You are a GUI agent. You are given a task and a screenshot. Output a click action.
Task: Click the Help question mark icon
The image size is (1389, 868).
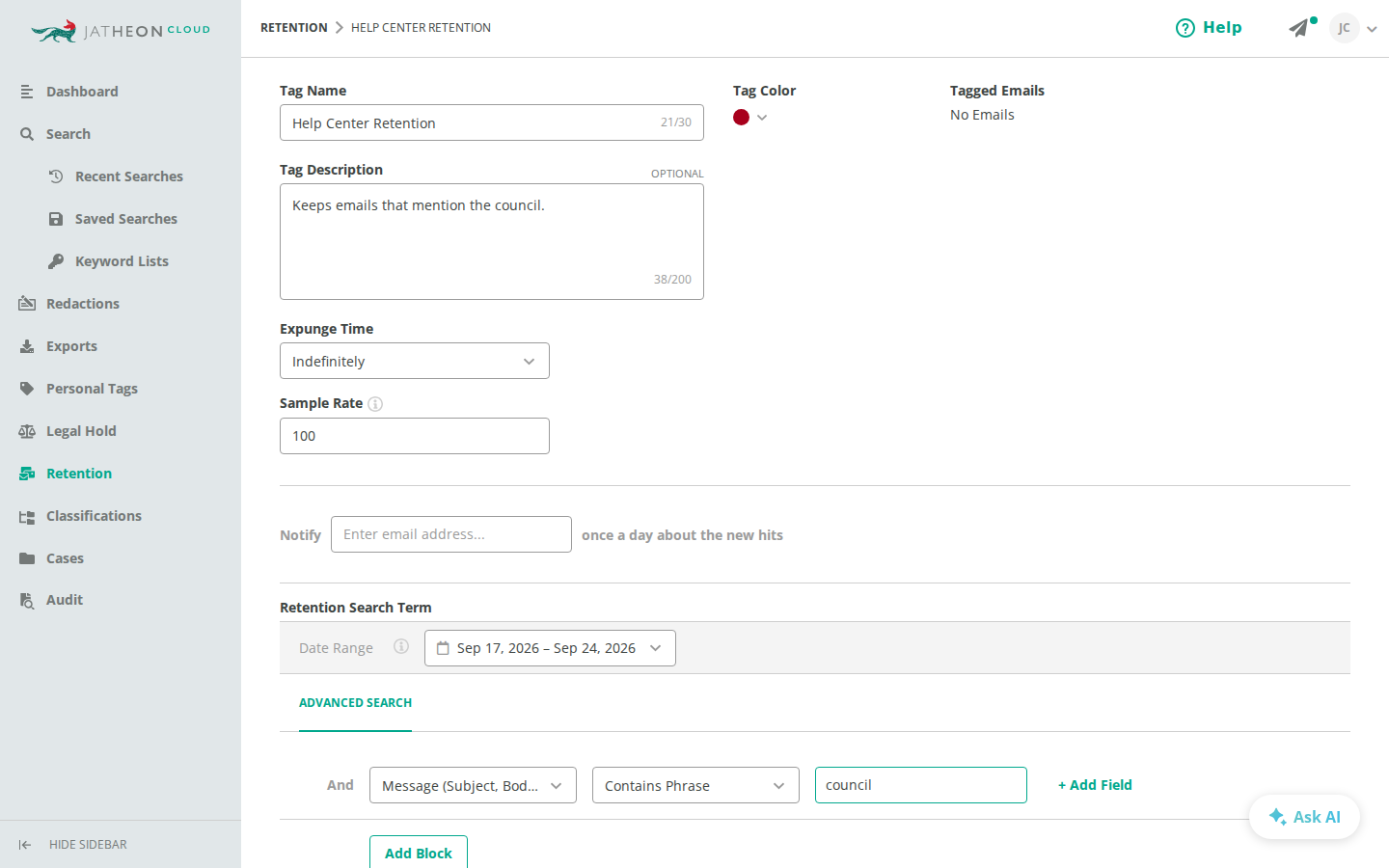tap(1185, 28)
